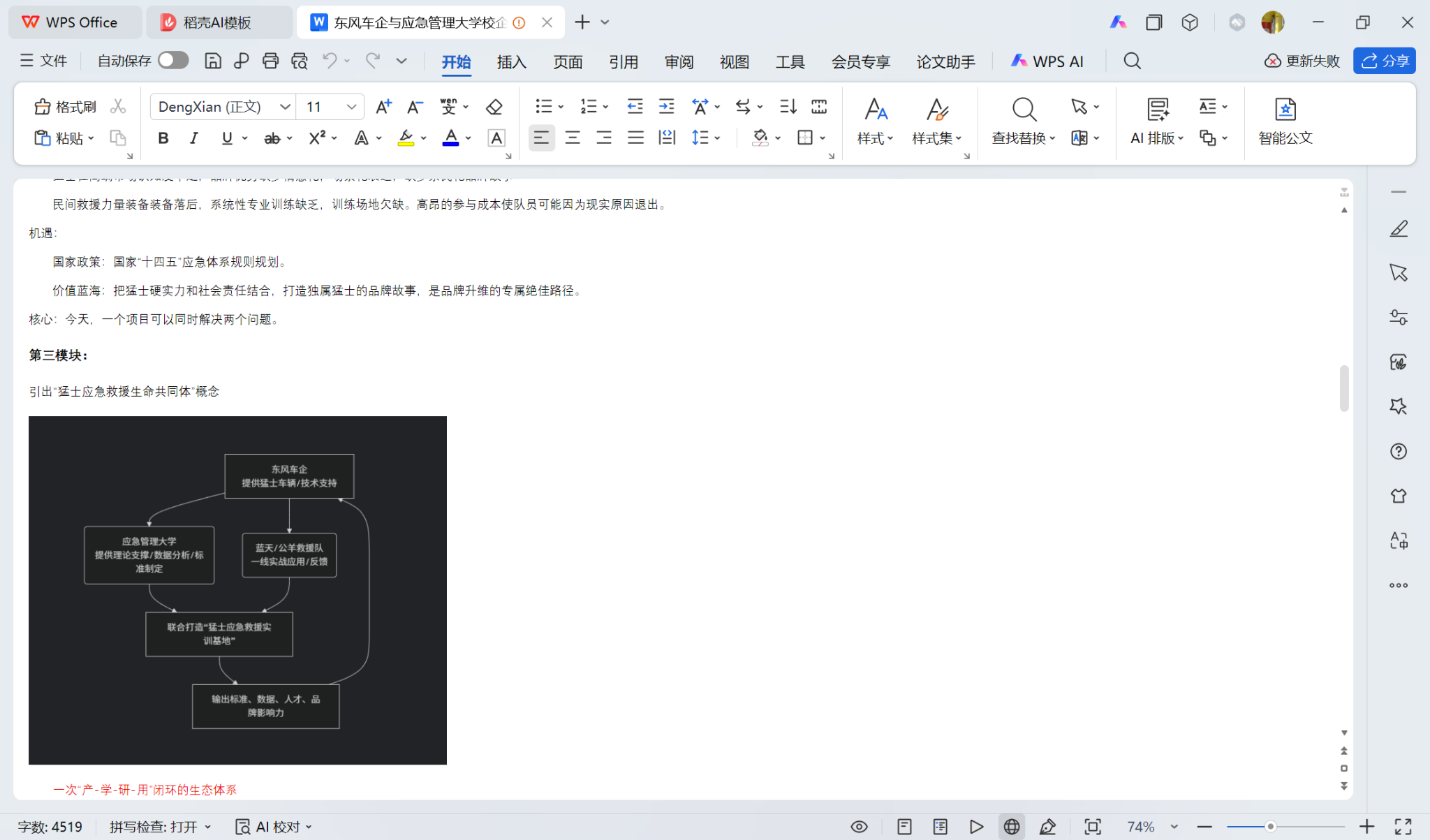1430x840 pixels.
Task: Click the vertical scrollbar thumb
Action: pos(1344,388)
